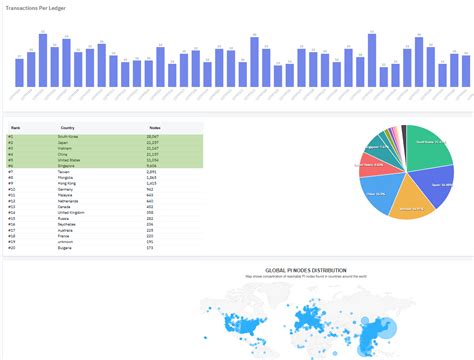Image resolution: width=474 pixels, height=360 pixels.
Task: Click United Kingdom in the country table
Action: click(71, 213)
